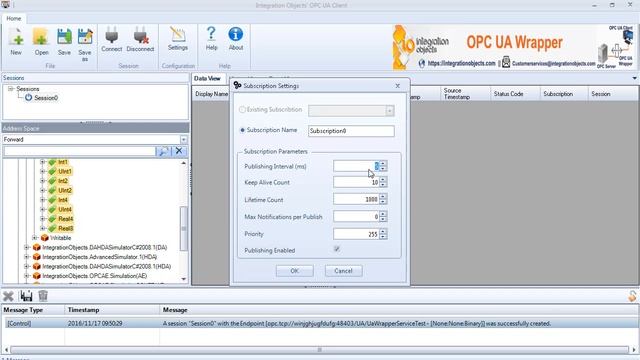Click the Publishing Interval value field
Image resolution: width=640 pixels, height=360 pixels.
tap(356, 166)
